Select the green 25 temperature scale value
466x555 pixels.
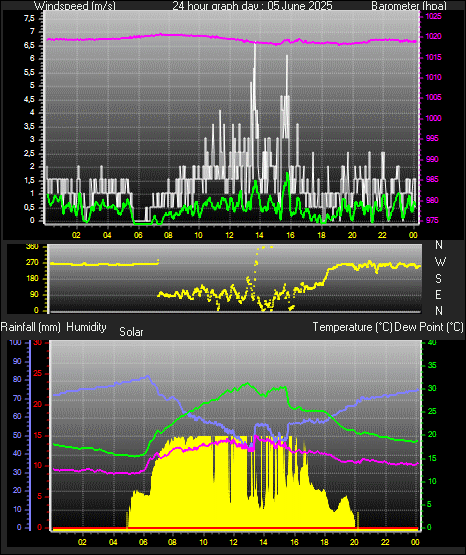432,412
